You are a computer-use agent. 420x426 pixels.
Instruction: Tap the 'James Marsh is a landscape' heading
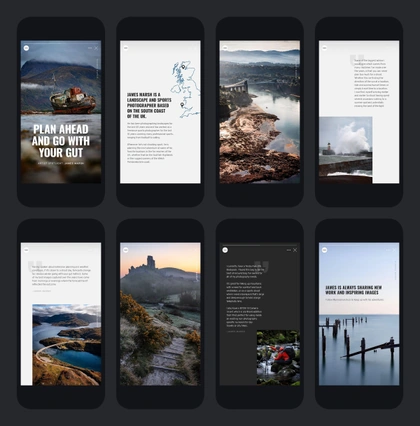tap(149, 105)
